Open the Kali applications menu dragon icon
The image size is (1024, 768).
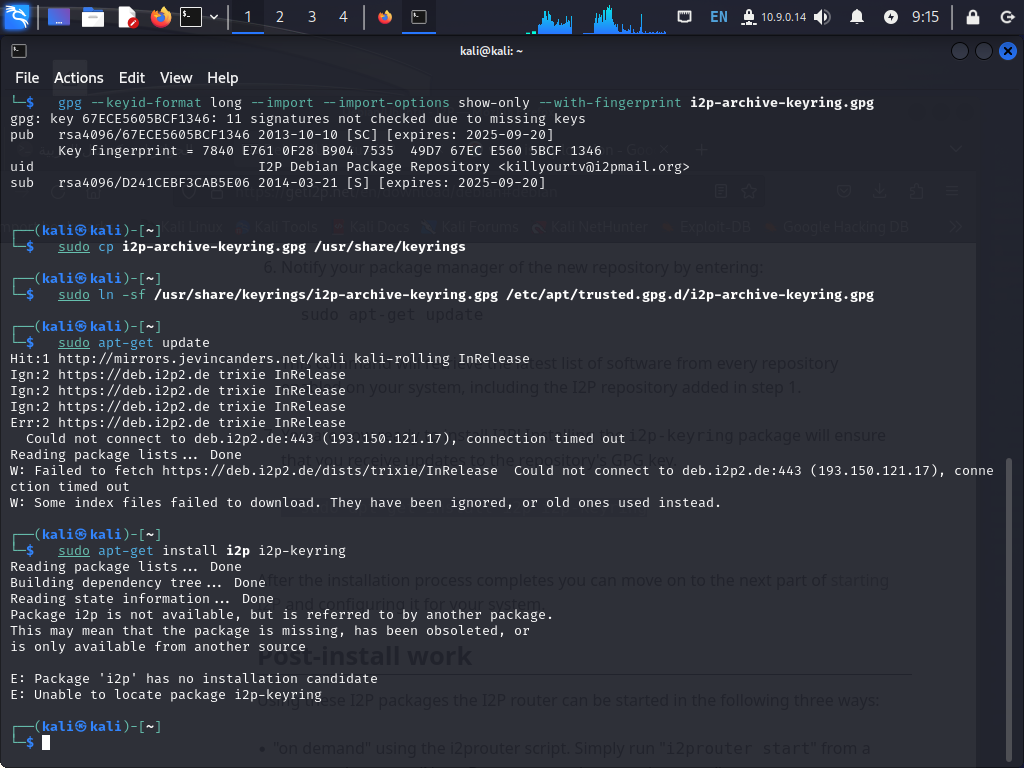tap(16, 16)
